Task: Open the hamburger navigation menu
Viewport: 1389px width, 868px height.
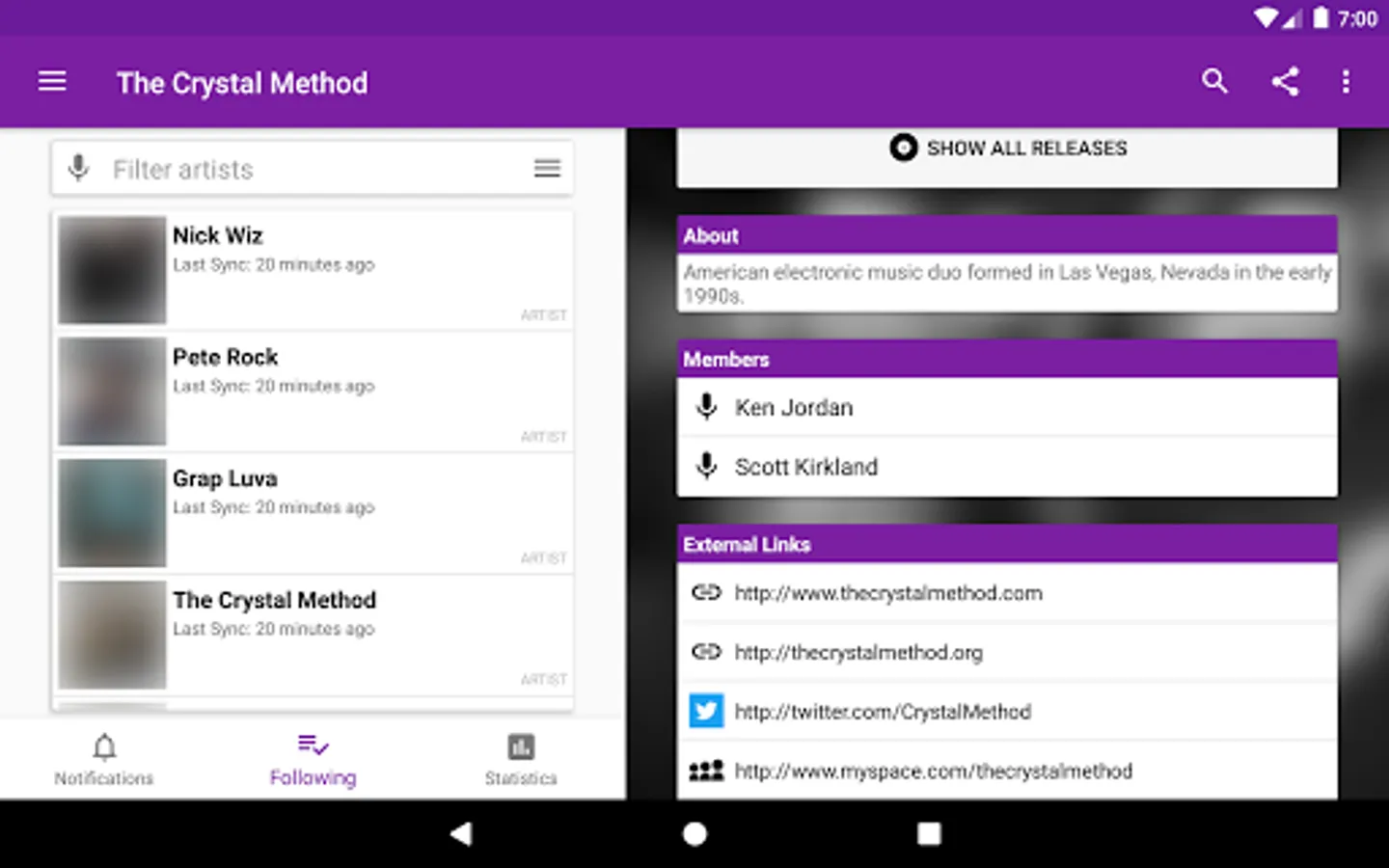Action: (52, 82)
